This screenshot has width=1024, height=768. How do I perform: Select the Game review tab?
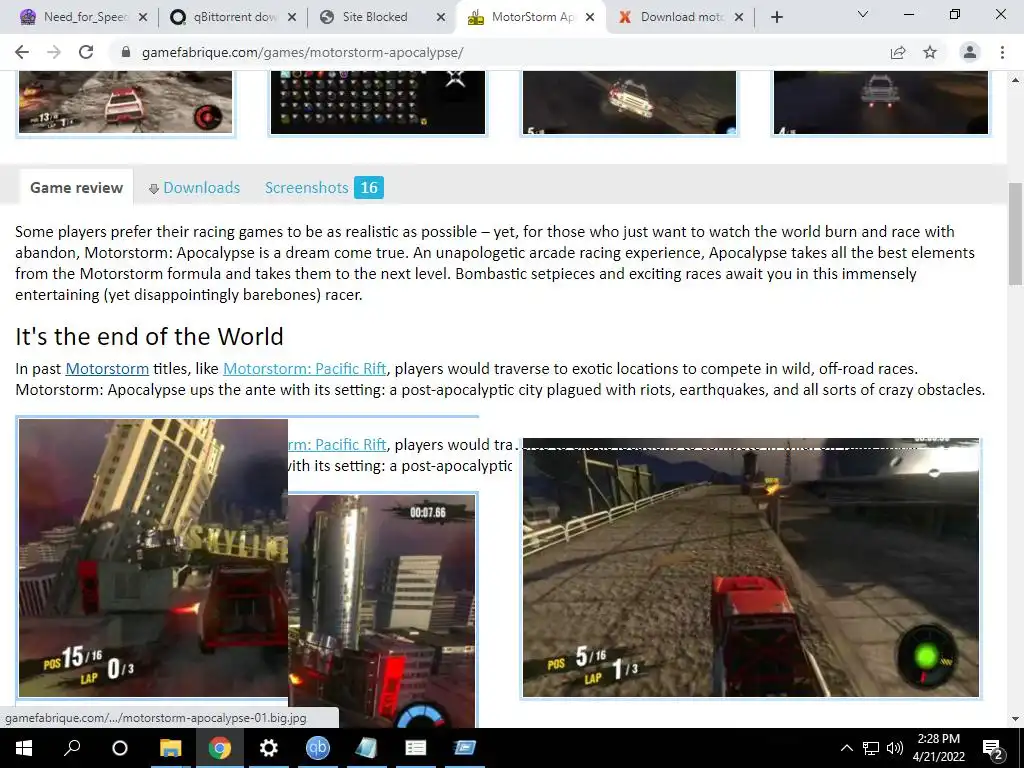click(76, 187)
